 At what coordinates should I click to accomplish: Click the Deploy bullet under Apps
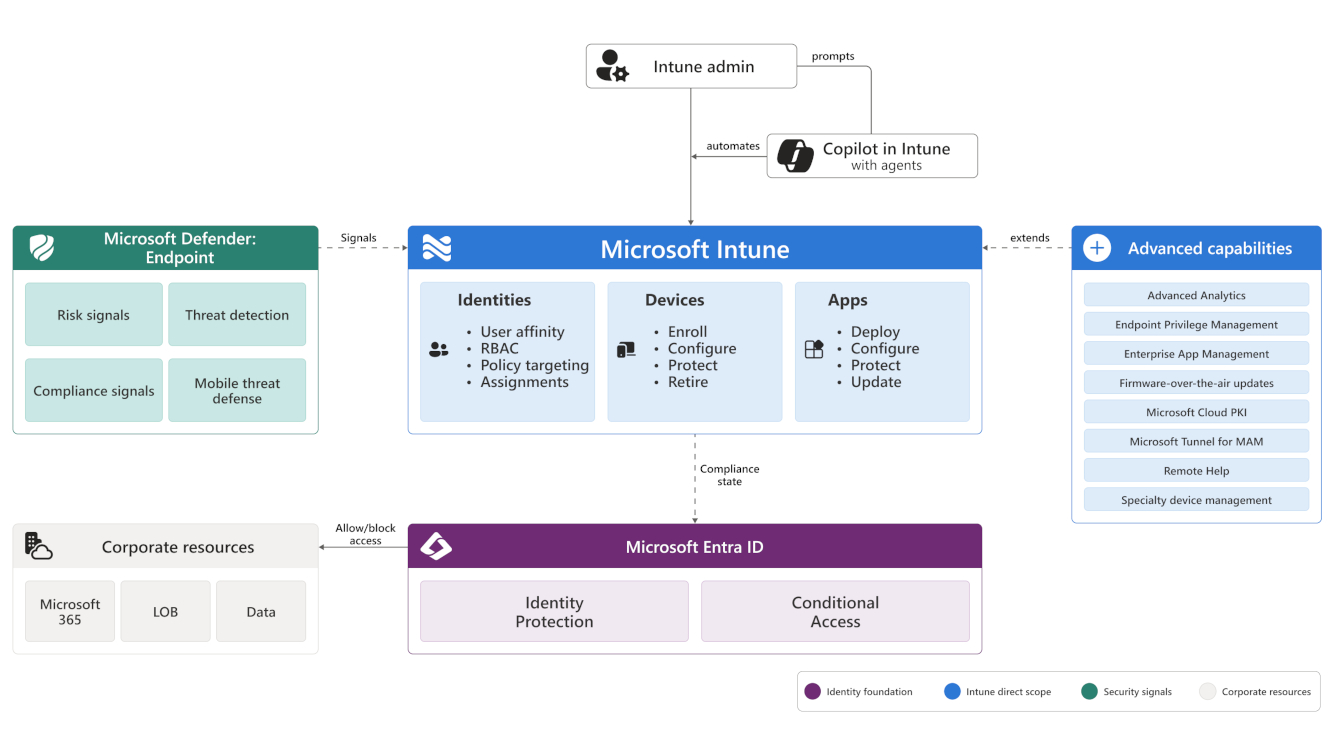click(875, 332)
